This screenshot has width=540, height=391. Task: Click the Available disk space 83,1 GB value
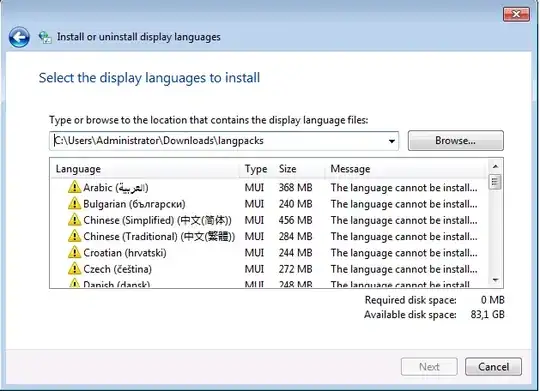coord(487,314)
